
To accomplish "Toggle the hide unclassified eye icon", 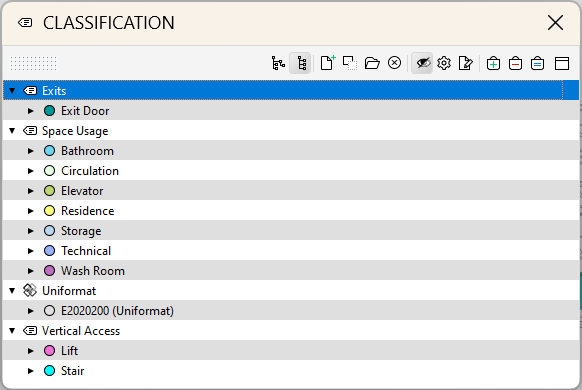I will (x=422, y=63).
